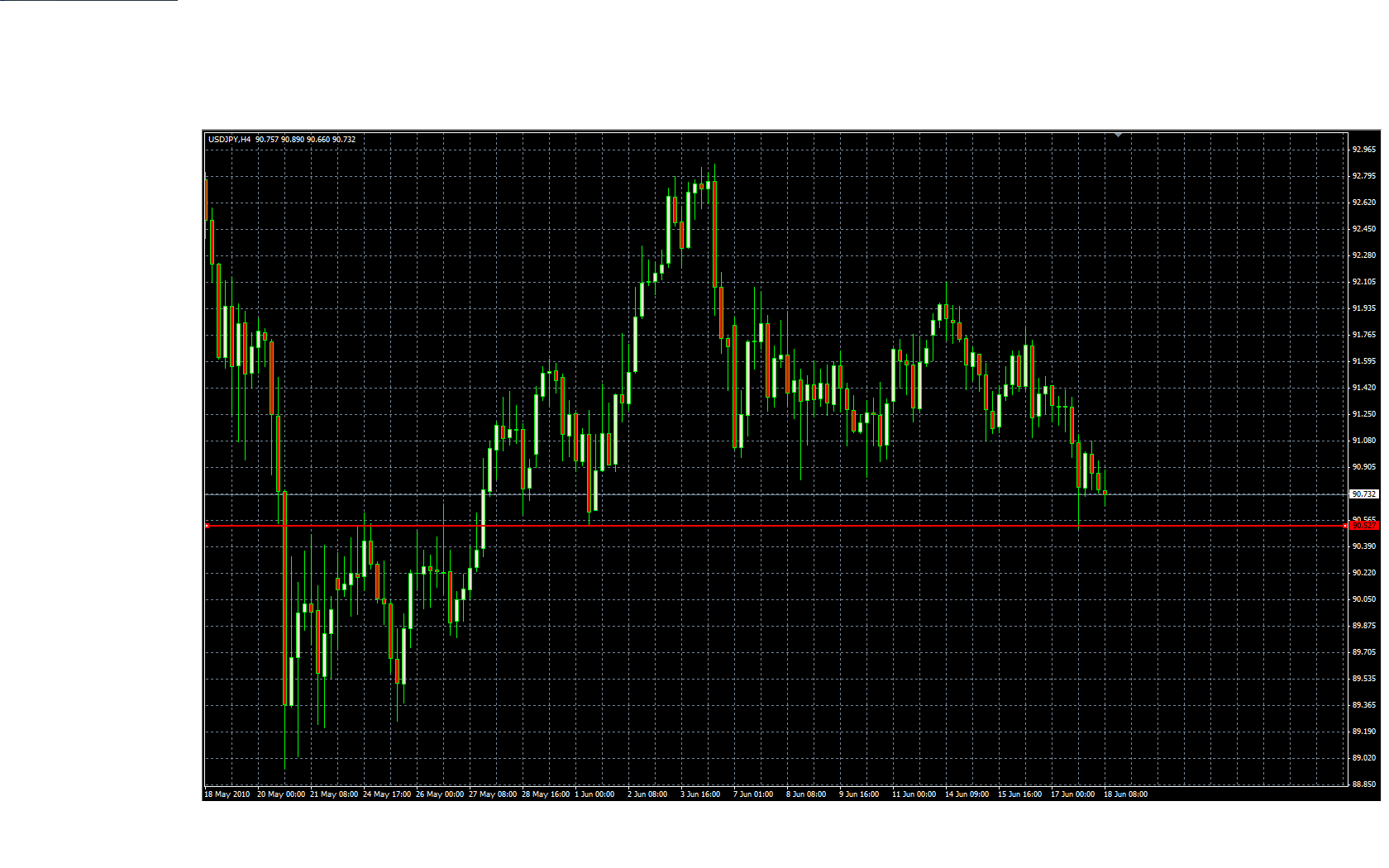Click the 91.595 price scale value
Image resolution: width=1389 pixels, height=868 pixels.
tap(1364, 361)
